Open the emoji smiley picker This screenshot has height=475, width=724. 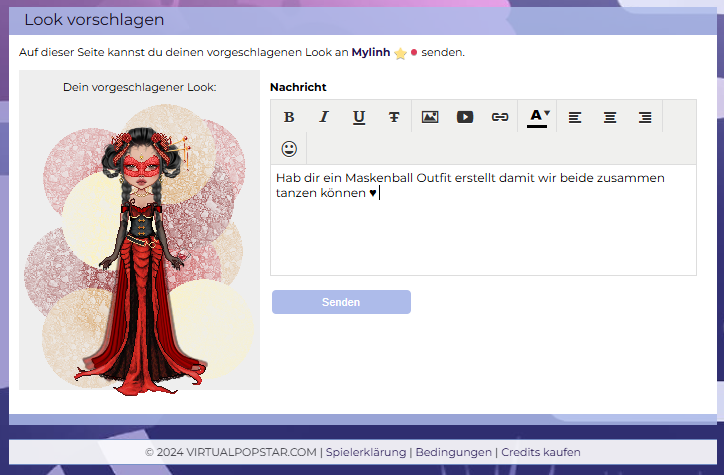click(x=289, y=149)
